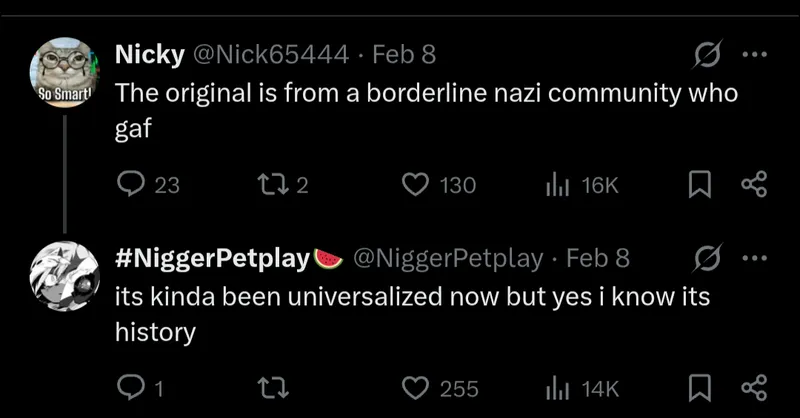Reply to Nicky's tweet with 23 replies
Viewport: 800px width, 418px height.
click(x=132, y=185)
